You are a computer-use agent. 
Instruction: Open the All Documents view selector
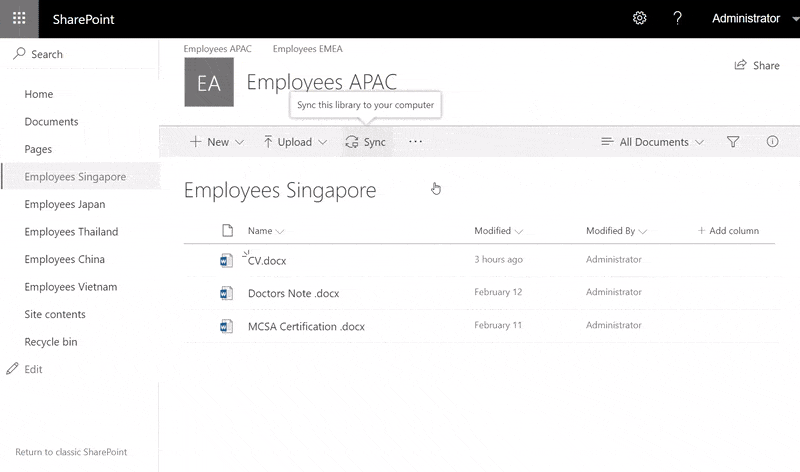pyautogui.click(x=652, y=142)
